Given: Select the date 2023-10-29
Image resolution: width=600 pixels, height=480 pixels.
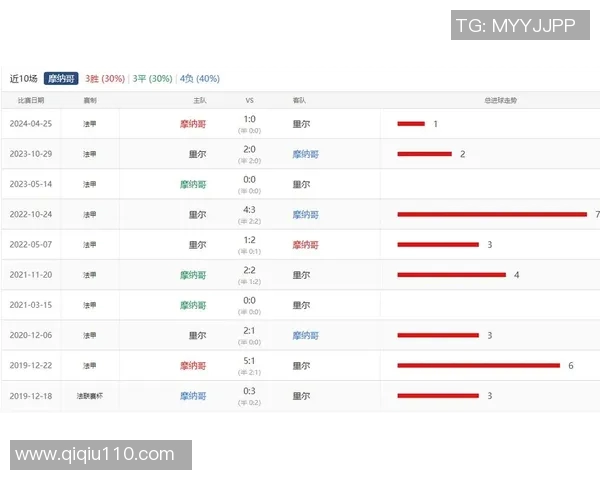Looking at the screenshot, I should click(31, 154).
